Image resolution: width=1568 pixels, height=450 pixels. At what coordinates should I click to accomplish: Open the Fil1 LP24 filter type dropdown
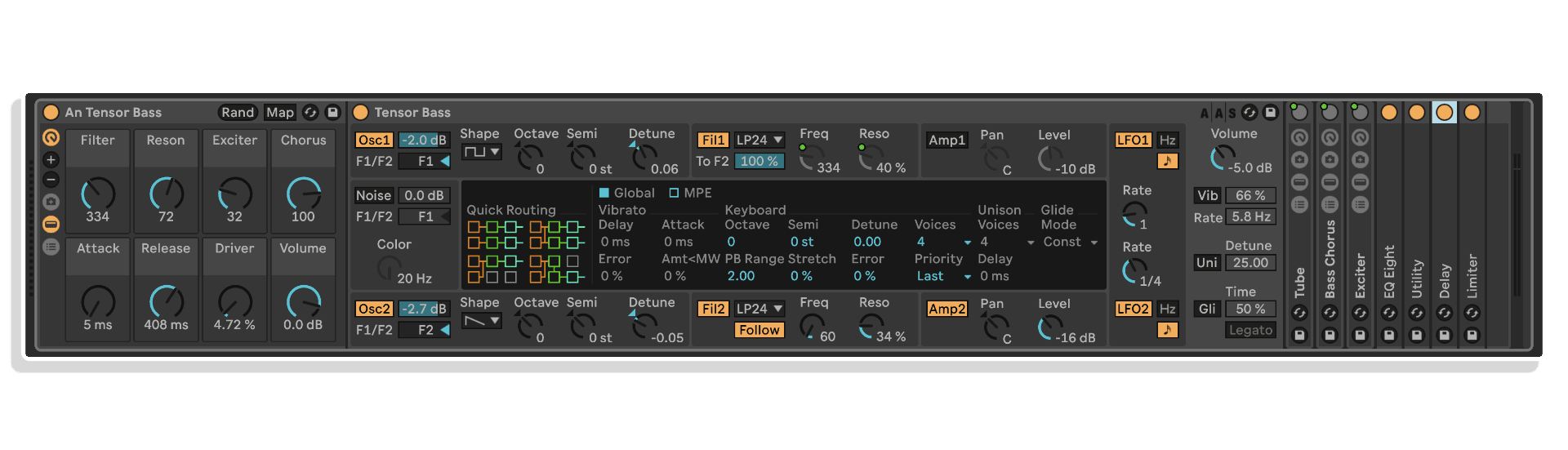[x=759, y=140]
